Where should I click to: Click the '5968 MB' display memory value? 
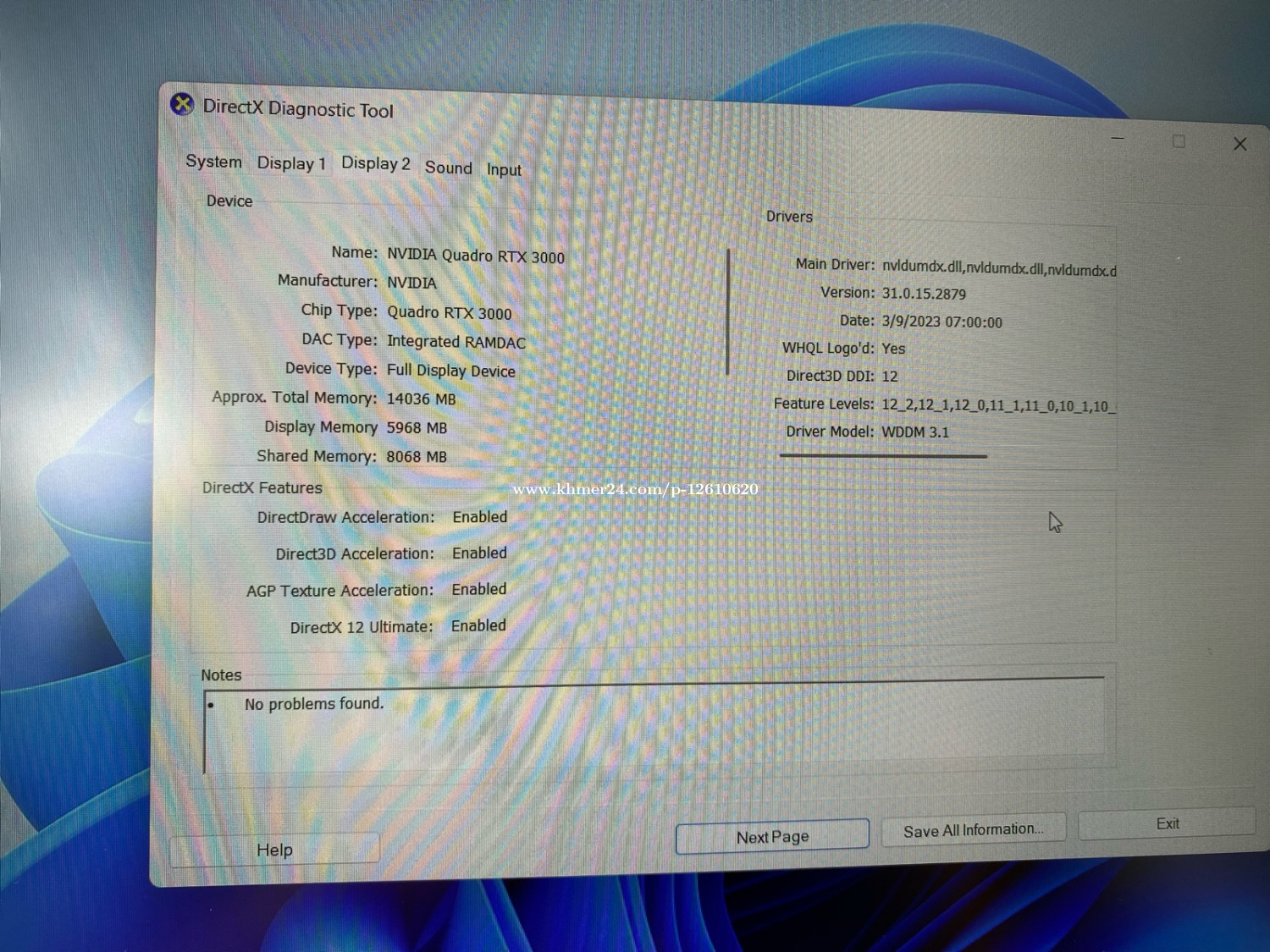(x=417, y=428)
